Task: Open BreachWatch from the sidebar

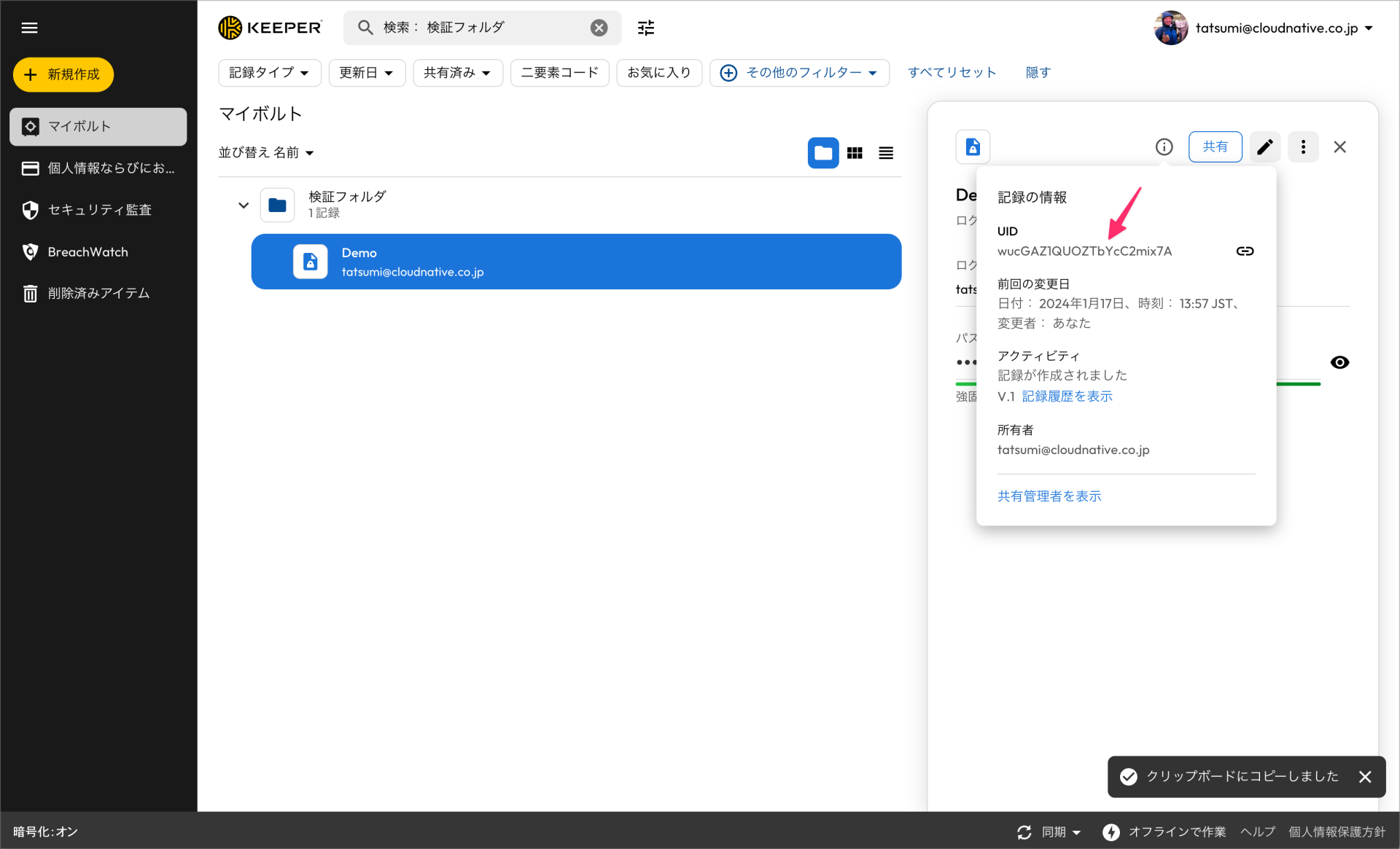Action: [x=87, y=251]
